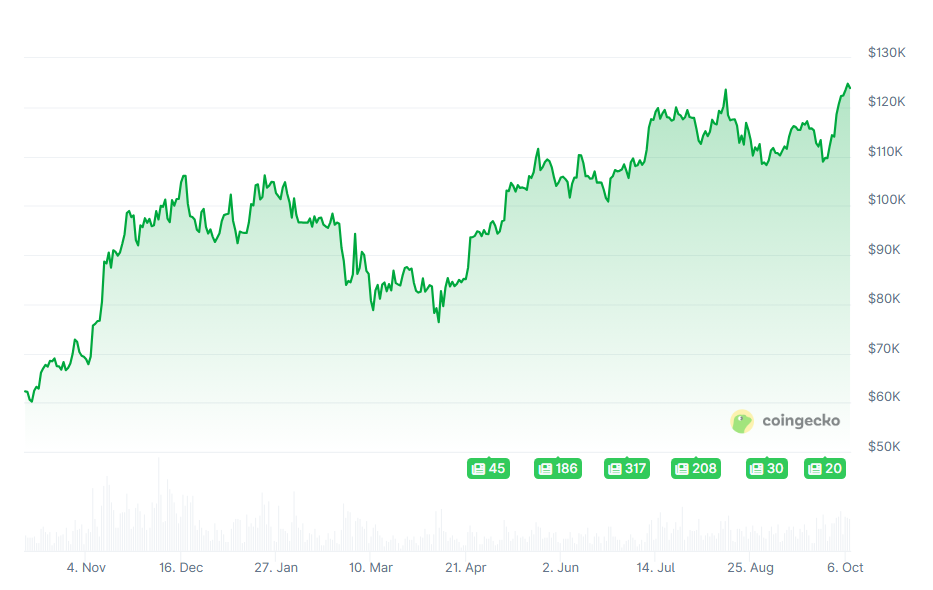Image resolution: width=933 pixels, height=590 pixels.
Task: Open the news marker labeled 20
Action: tap(825, 468)
